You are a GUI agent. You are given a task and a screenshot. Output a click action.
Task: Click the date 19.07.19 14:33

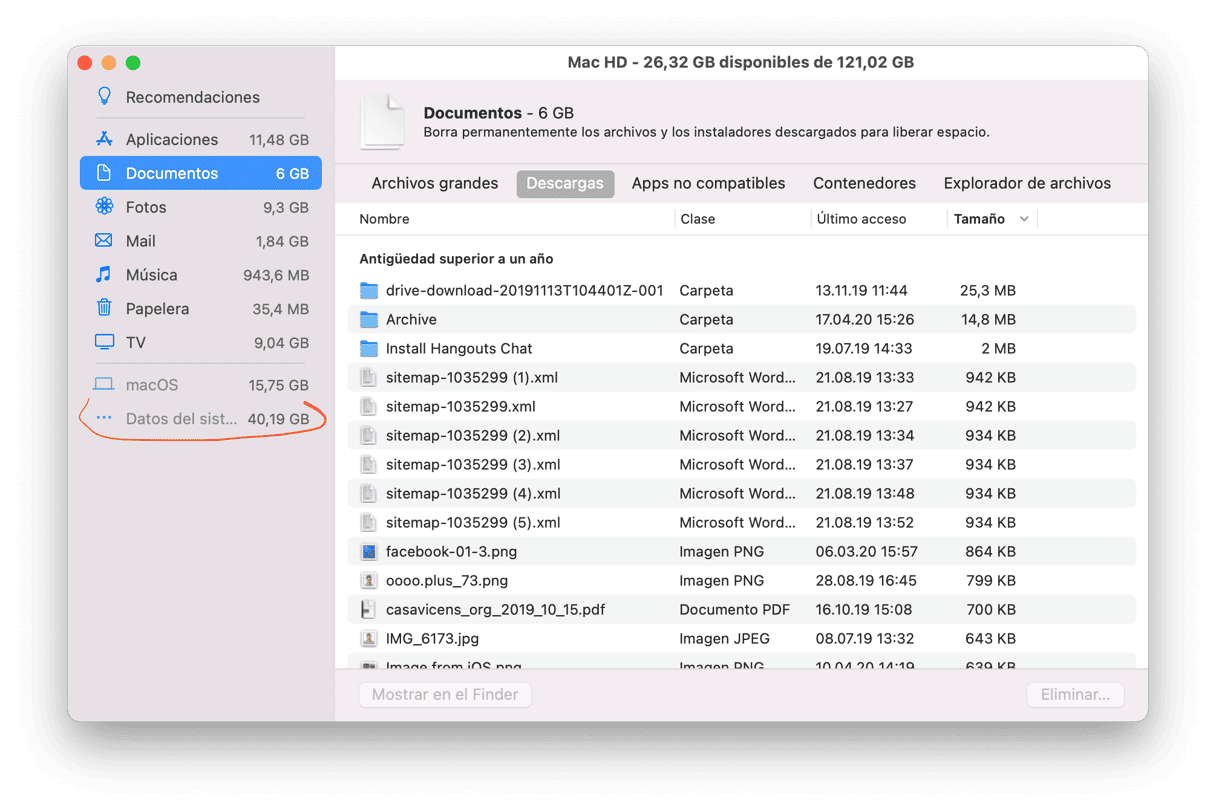coord(864,349)
